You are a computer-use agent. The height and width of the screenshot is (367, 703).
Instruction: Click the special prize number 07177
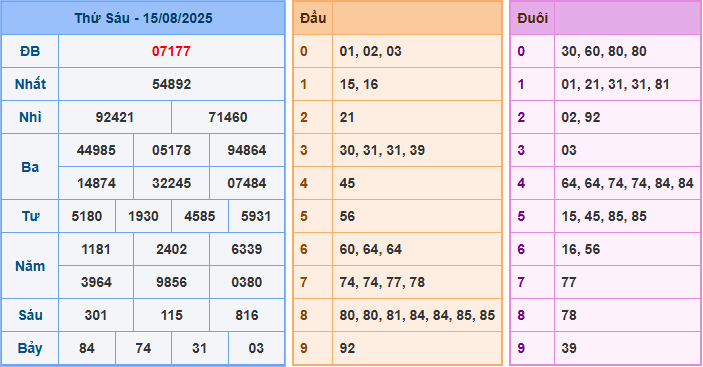pyautogui.click(x=171, y=51)
